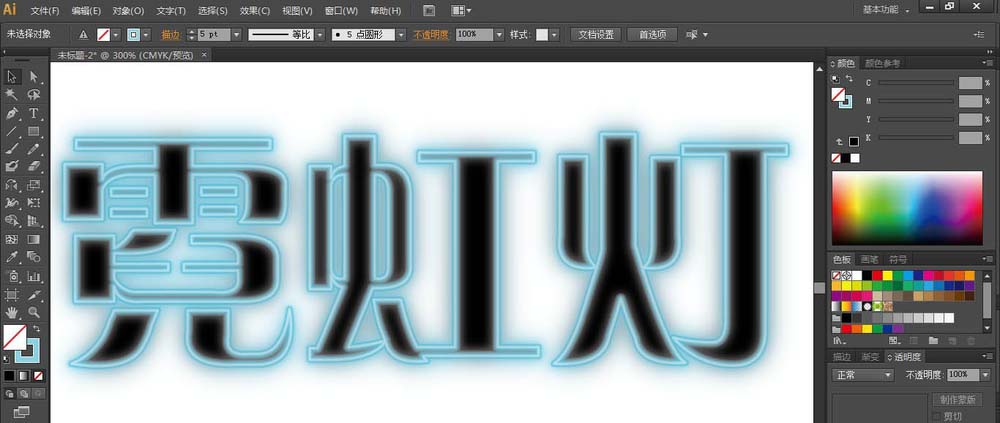
Task: Open stroke color dropdown in control bar
Action: coord(147,34)
